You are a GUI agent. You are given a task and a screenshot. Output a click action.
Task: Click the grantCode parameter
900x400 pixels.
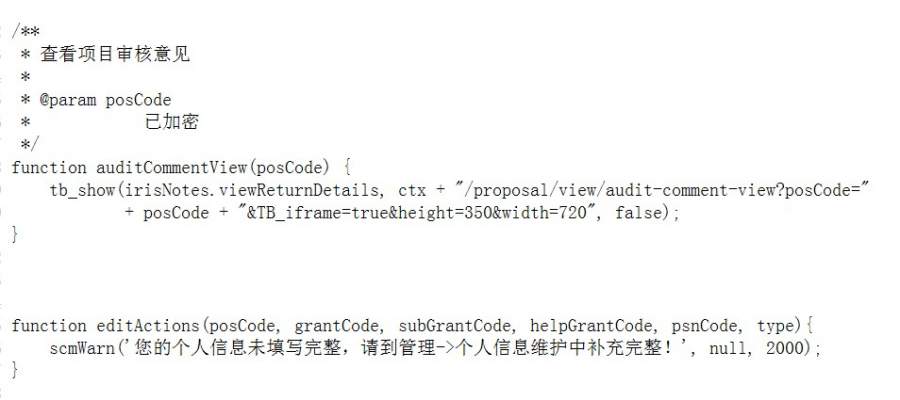[x=336, y=327]
